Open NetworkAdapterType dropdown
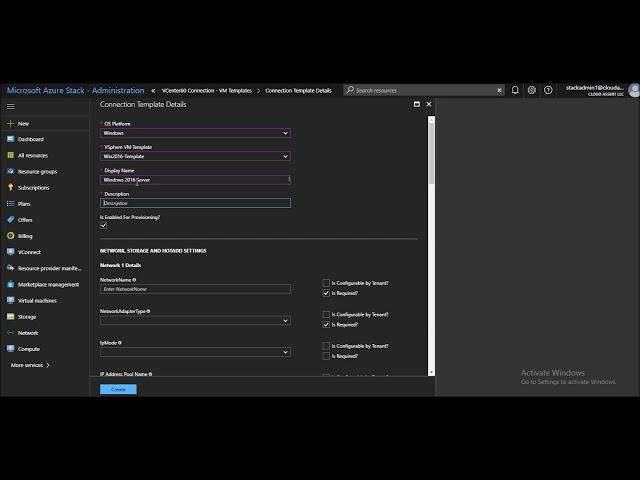Viewport: 640px width, 480px height. [196, 320]
